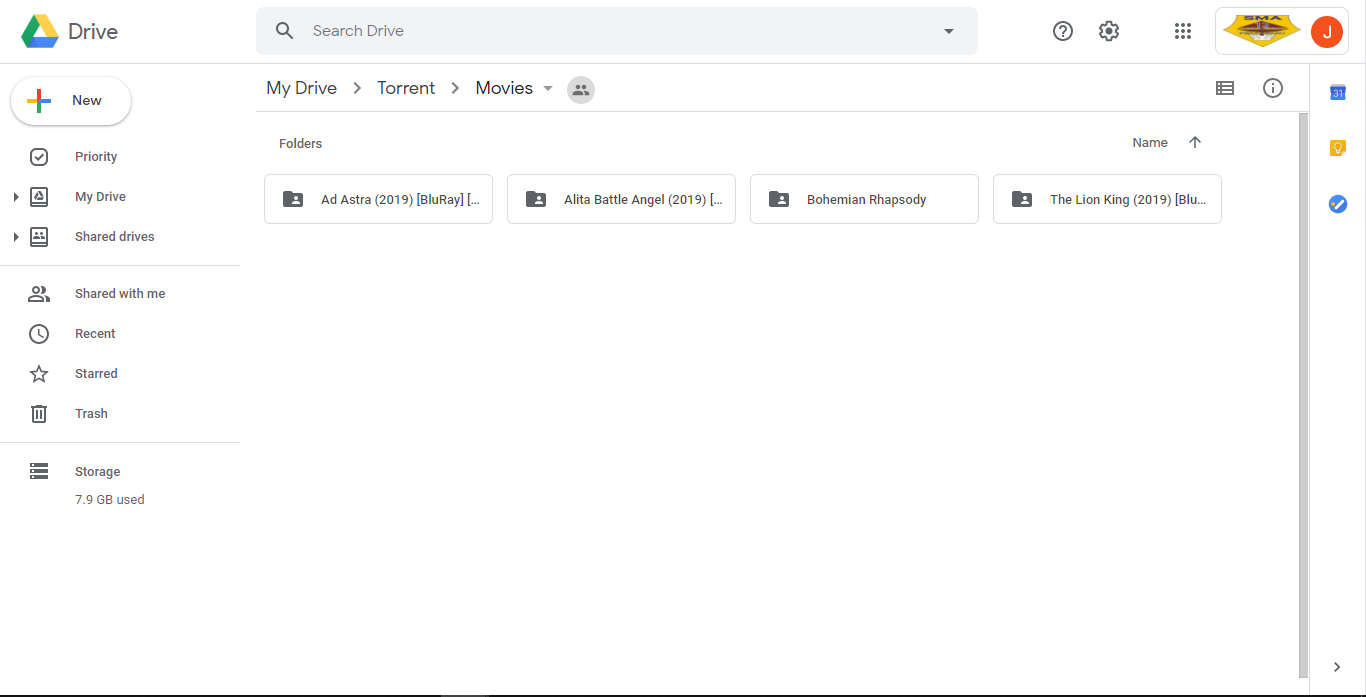
Task: Switch to list layout view
Action: (x=1225, y=88)
